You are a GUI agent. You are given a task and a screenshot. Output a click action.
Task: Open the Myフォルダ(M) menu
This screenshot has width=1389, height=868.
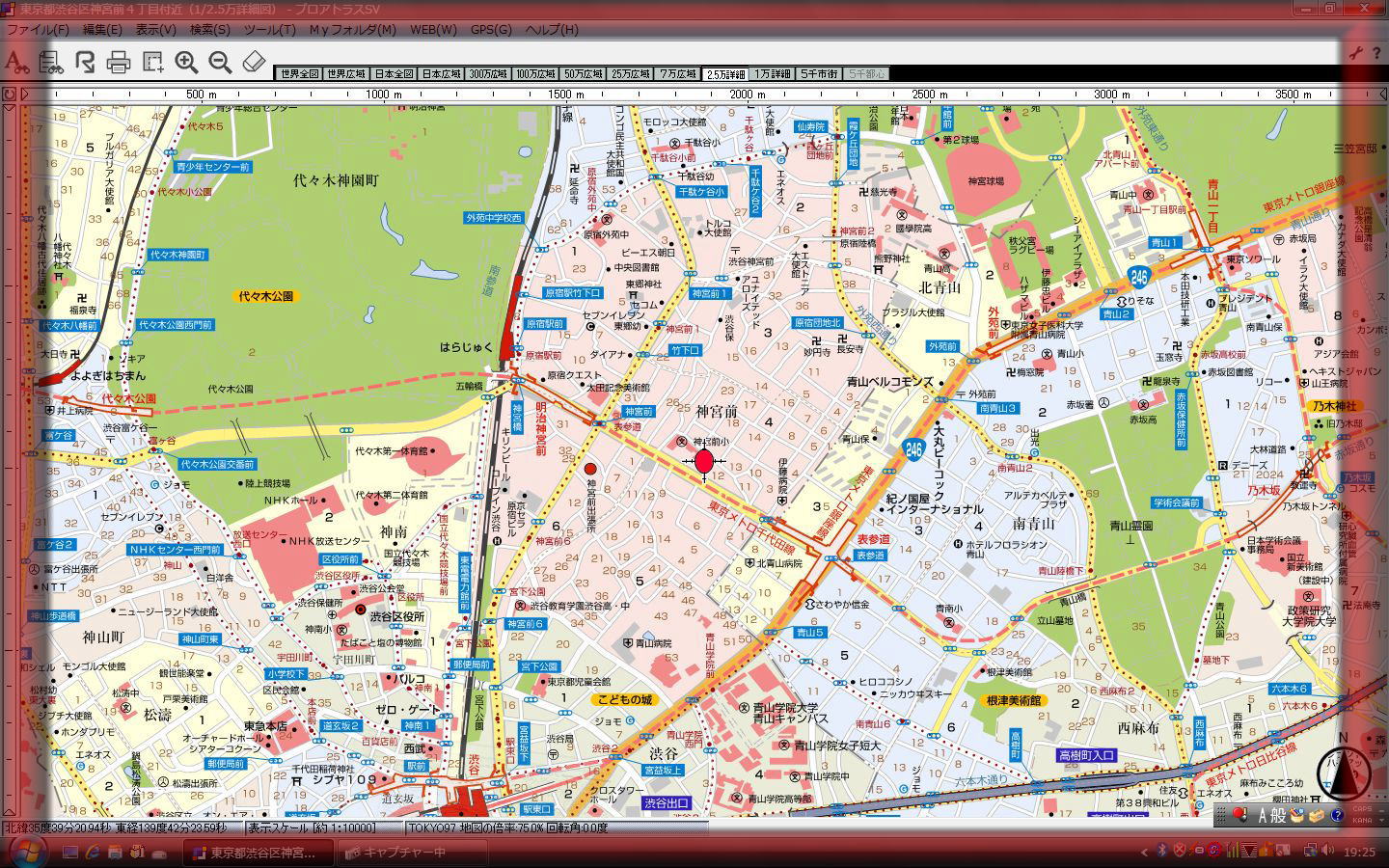353,29
